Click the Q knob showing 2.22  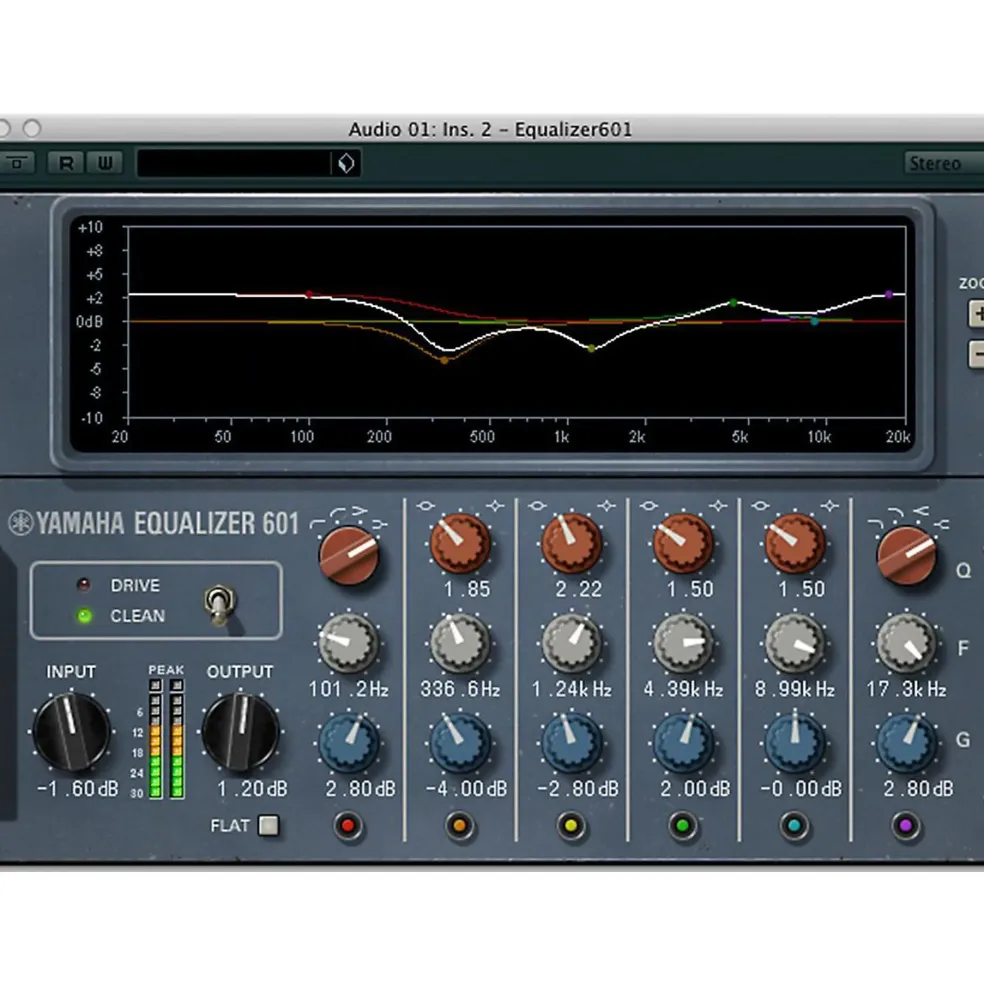(571, 543)
